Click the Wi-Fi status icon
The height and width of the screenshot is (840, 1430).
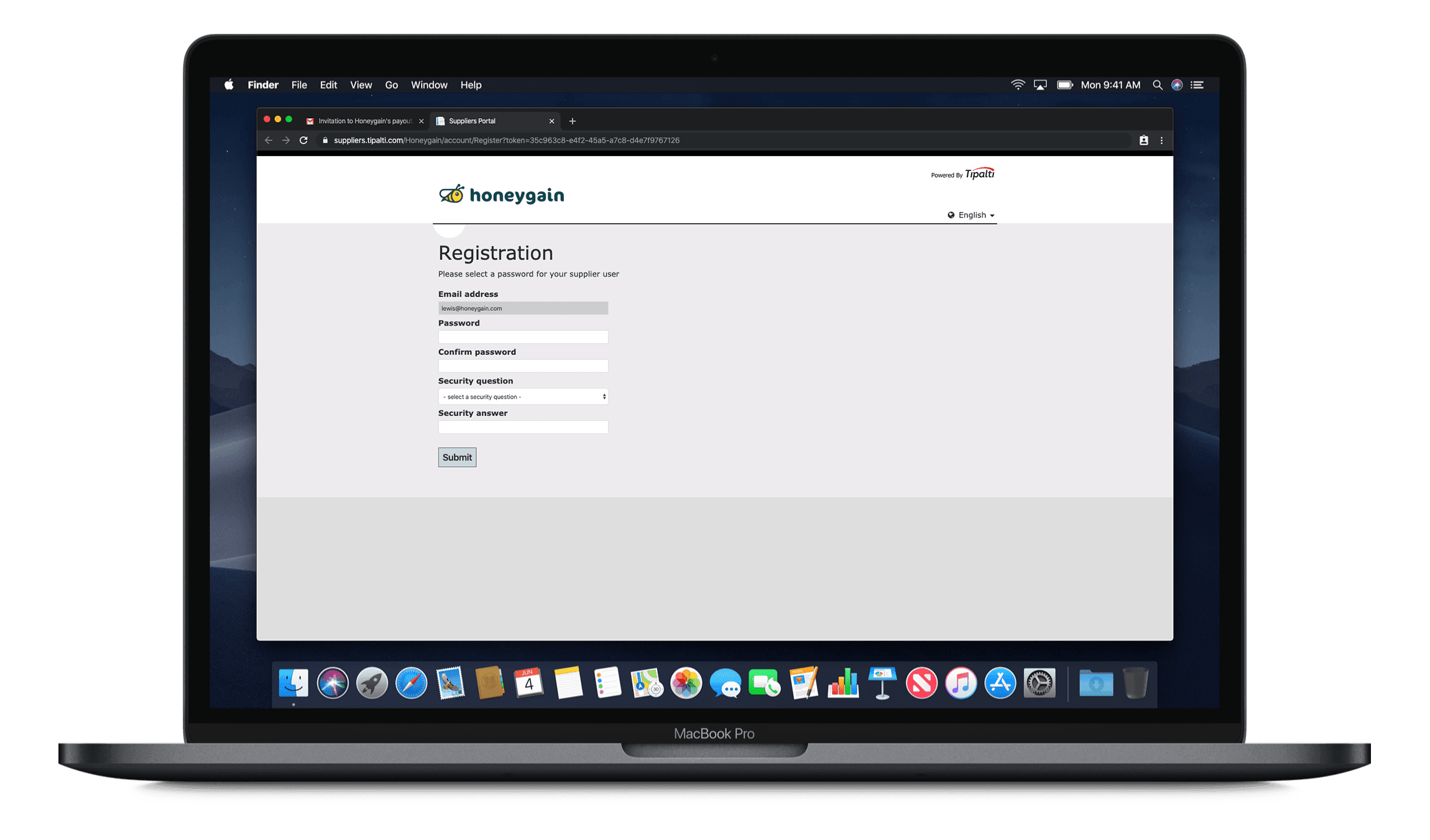click(x=1018, y=85)
